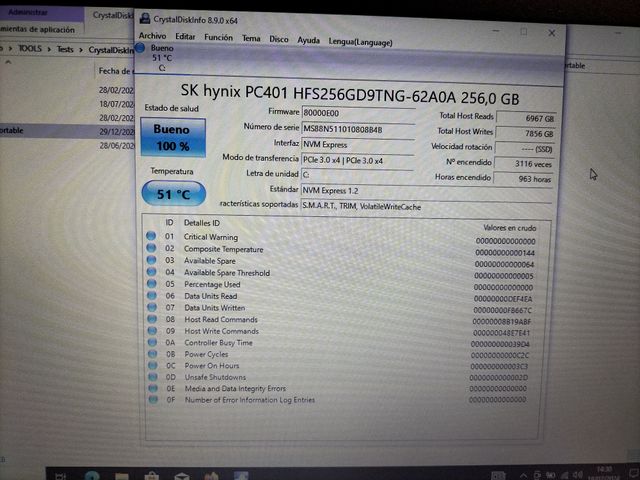Click the Horas encendido 963 horas value
This screenshot has width=640, height=480.
523,178
